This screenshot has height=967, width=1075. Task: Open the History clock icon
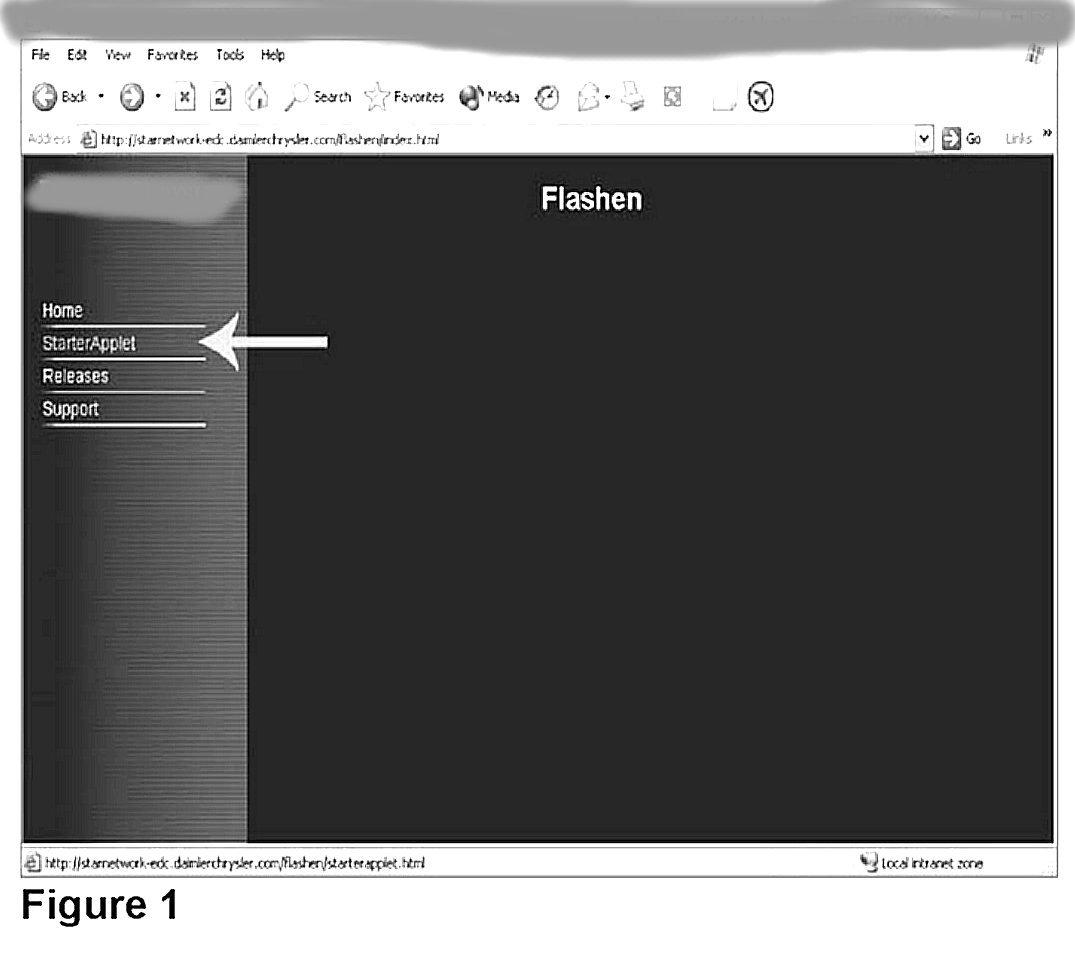point(547,97)
